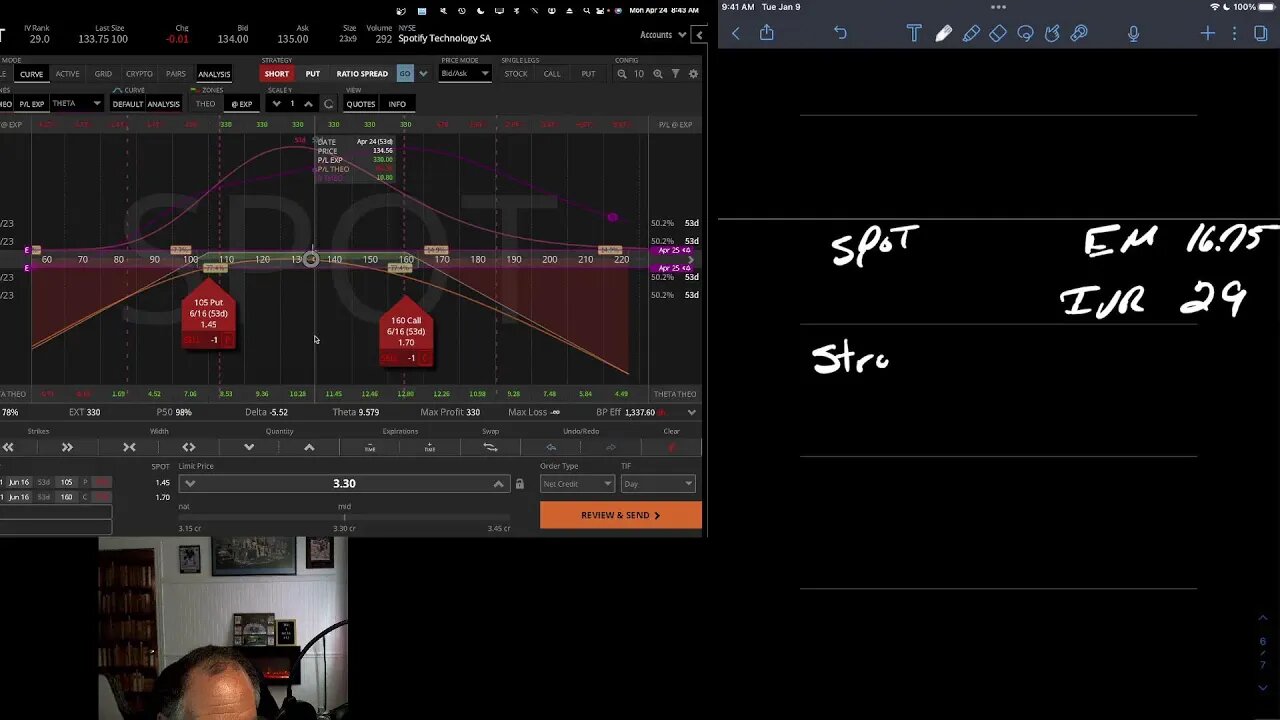The image size is (1280, 720).
Task: Swap the position legs
Action: pyautogui.click(x=490, y=447)
